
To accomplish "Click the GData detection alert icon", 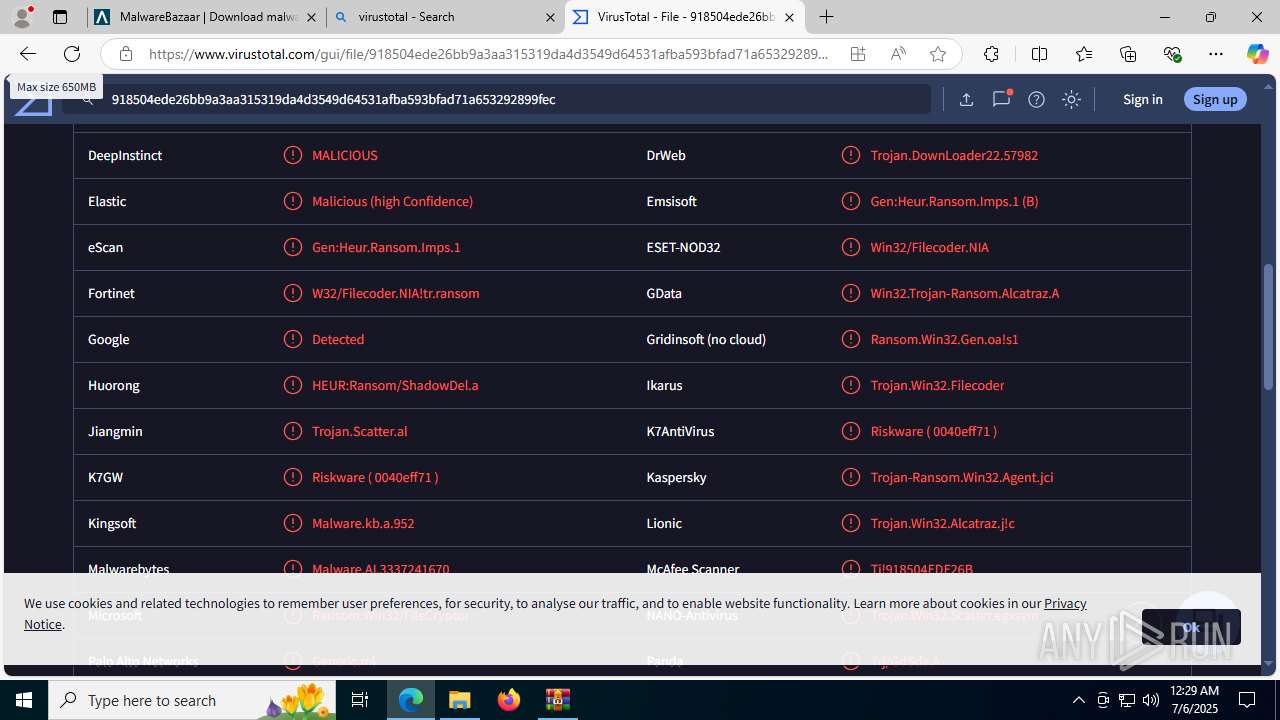I will click(x=851, y=293).
